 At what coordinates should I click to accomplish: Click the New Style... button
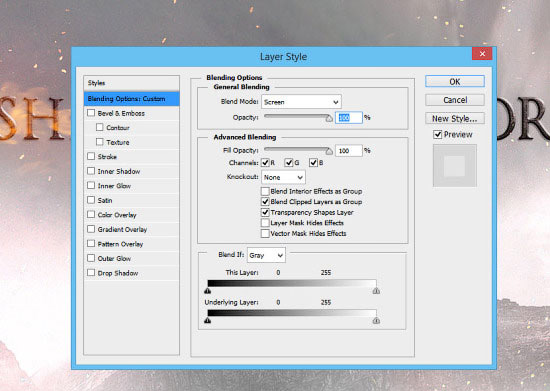pyautogui.click(x=455, y=119)
